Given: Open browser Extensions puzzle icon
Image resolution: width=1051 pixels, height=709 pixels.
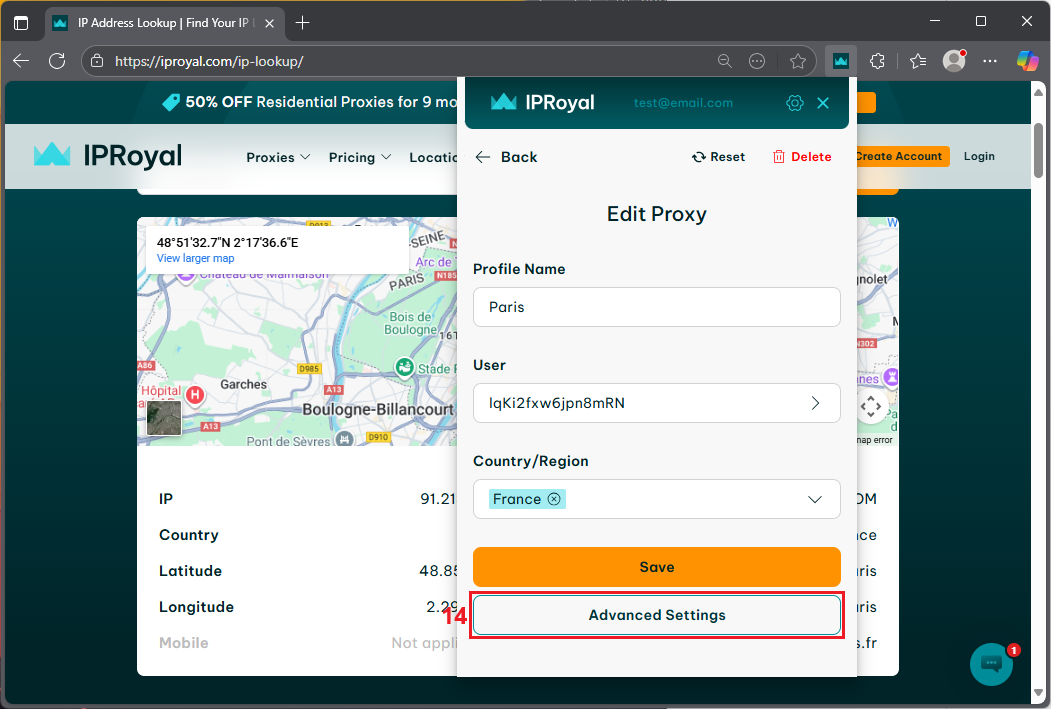Looking at the screenshot, I should (x=877, y=61).
